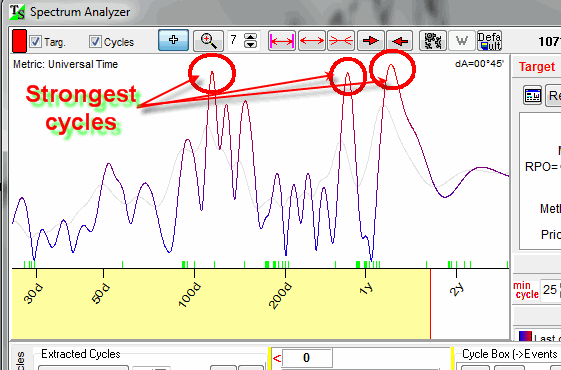Click the expand horizontal arrows icon
The image size is (561, 370).
pos(312,40)
